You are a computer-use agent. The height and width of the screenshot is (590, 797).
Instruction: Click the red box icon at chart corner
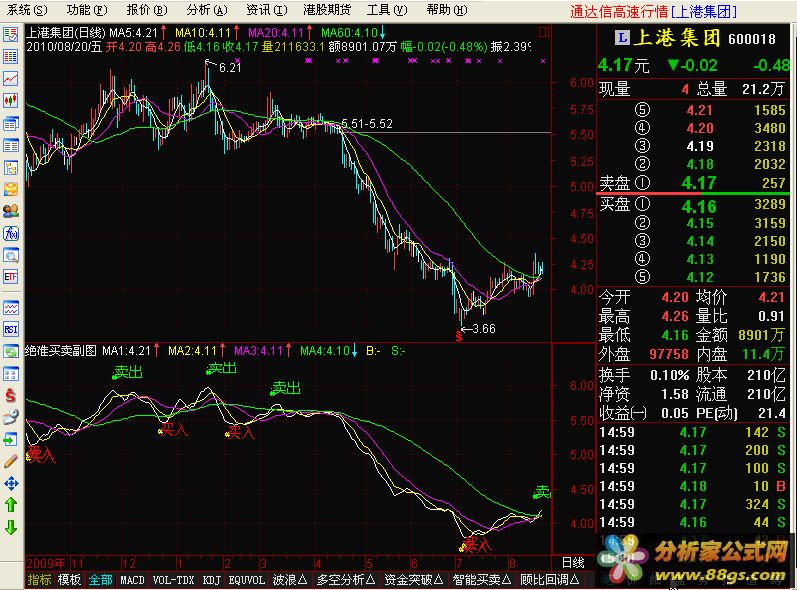(x=544, y=32)
